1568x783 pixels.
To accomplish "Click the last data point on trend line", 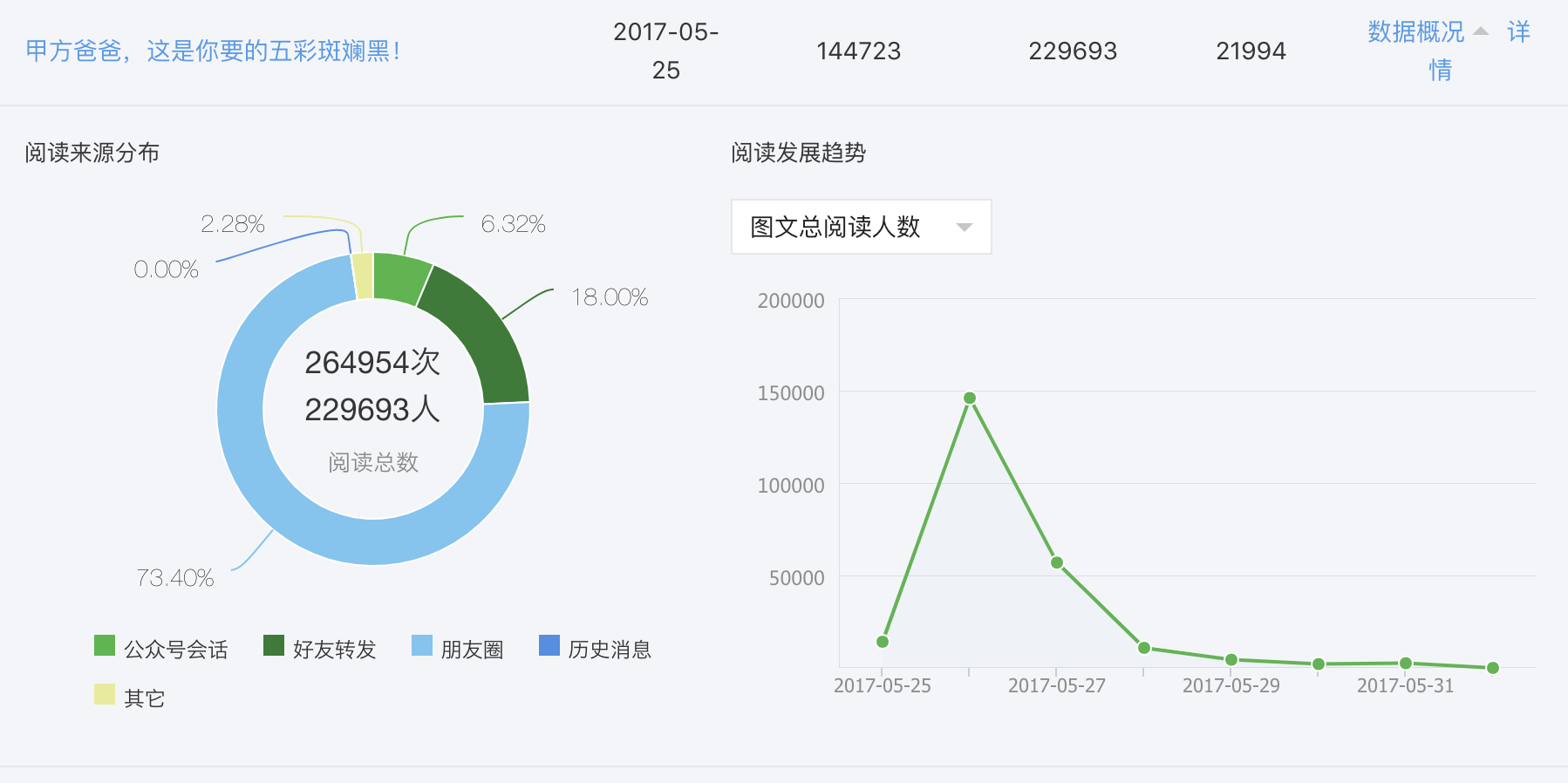I will [x=1493, y=668].
